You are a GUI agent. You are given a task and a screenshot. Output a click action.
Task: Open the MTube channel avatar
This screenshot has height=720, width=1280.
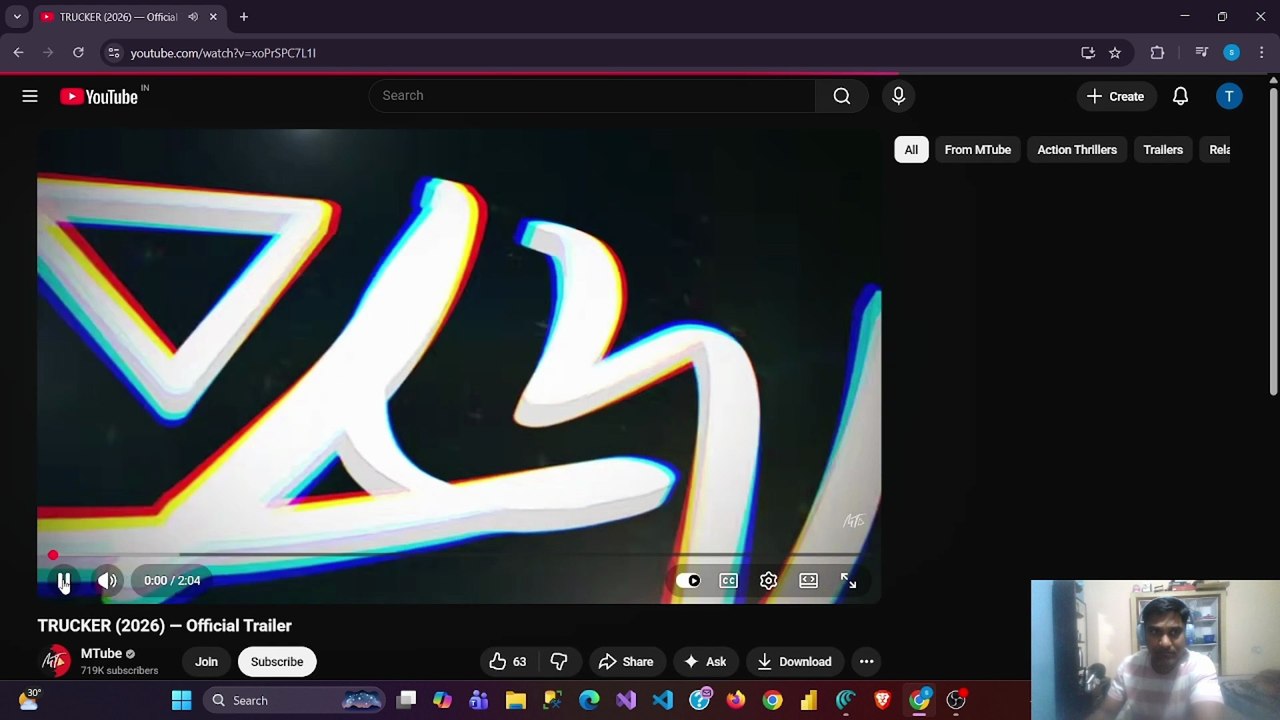coord(55,661)
